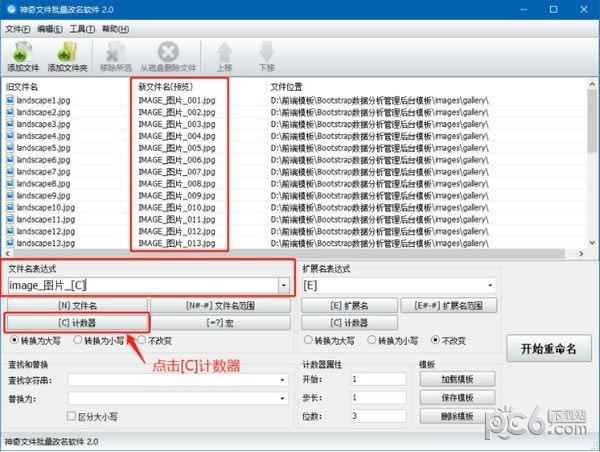600x452 pixels.
Task: Click the 移除所选 toolbar icon
Action: [x=115, y=52]
